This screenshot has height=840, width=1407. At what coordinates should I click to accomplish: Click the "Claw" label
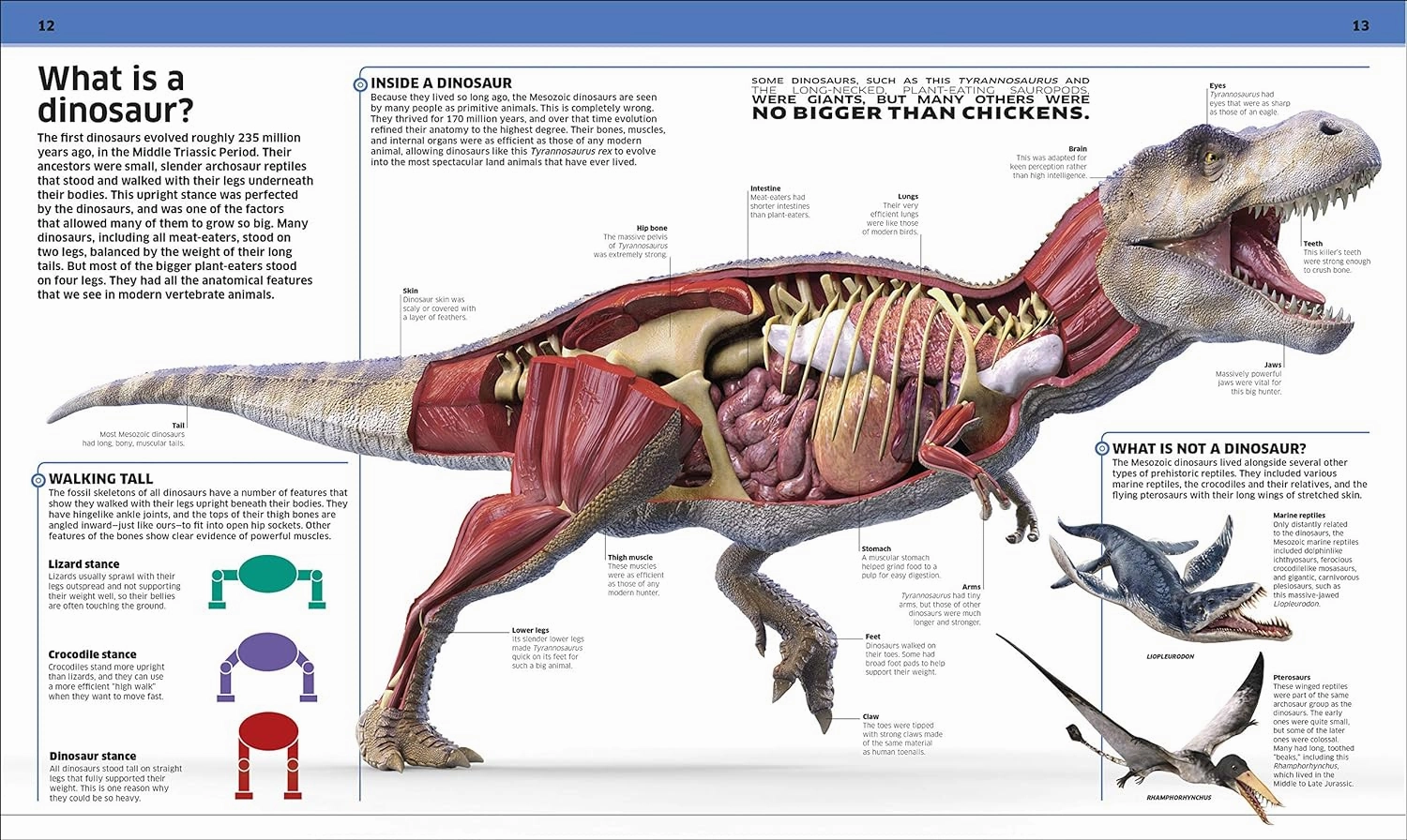[870, 716]
